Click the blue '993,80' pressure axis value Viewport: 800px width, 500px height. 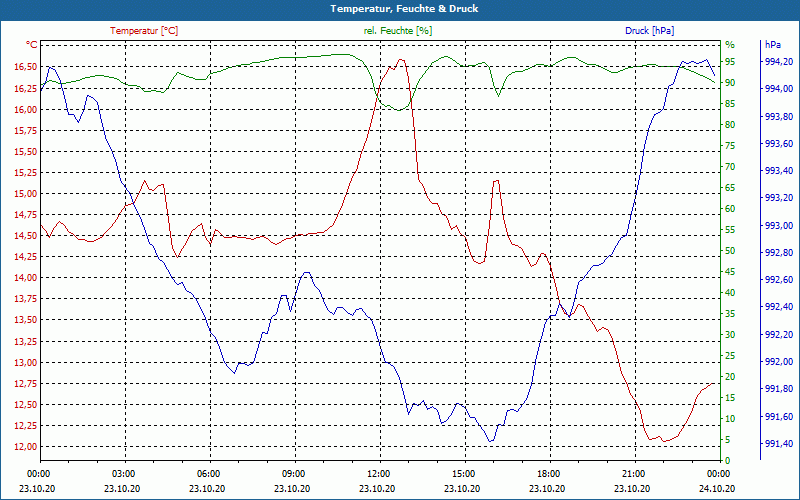(x=779, y=117)
